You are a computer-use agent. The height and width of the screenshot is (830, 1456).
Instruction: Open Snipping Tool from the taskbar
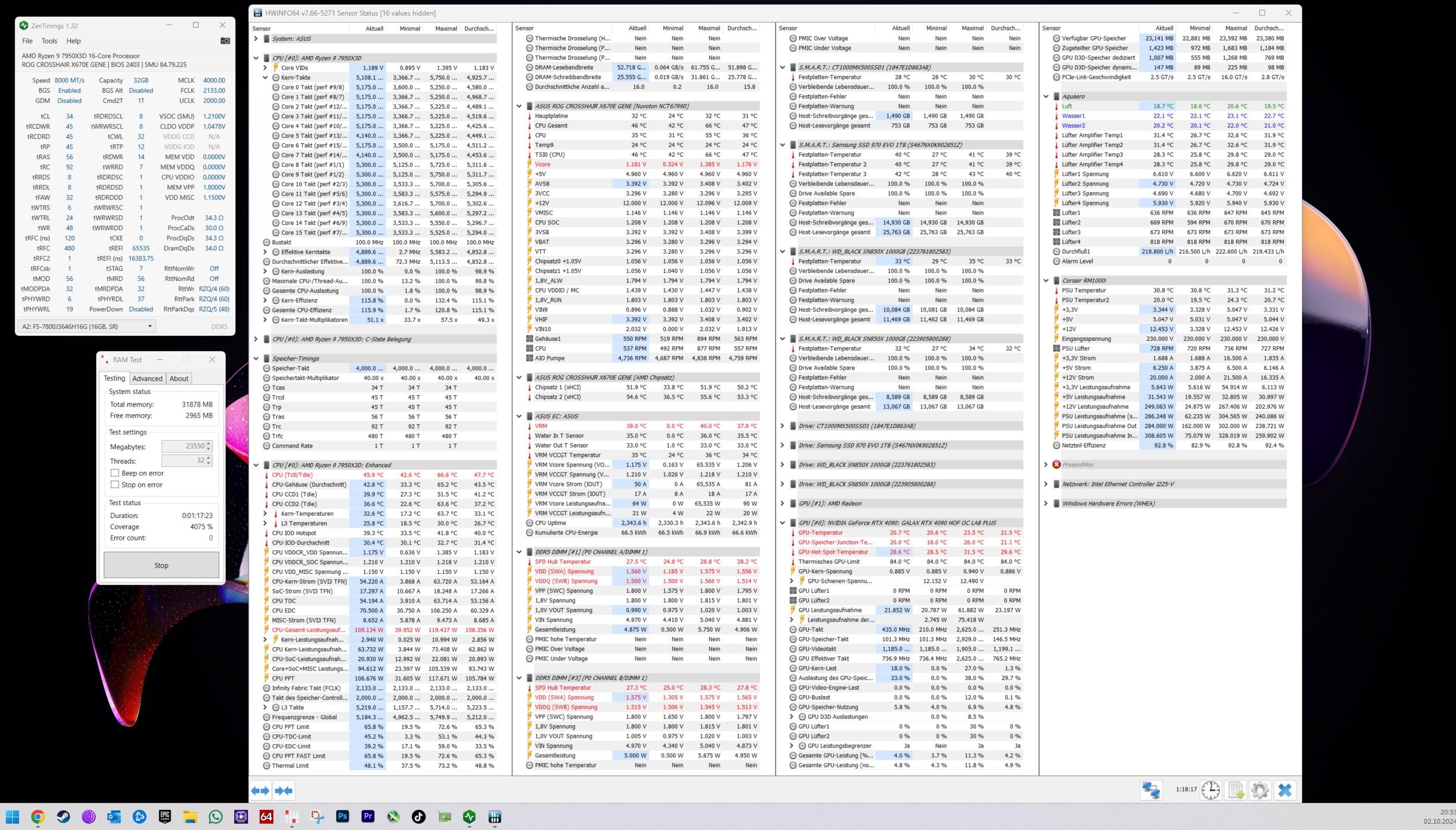[x=317, y=817]
